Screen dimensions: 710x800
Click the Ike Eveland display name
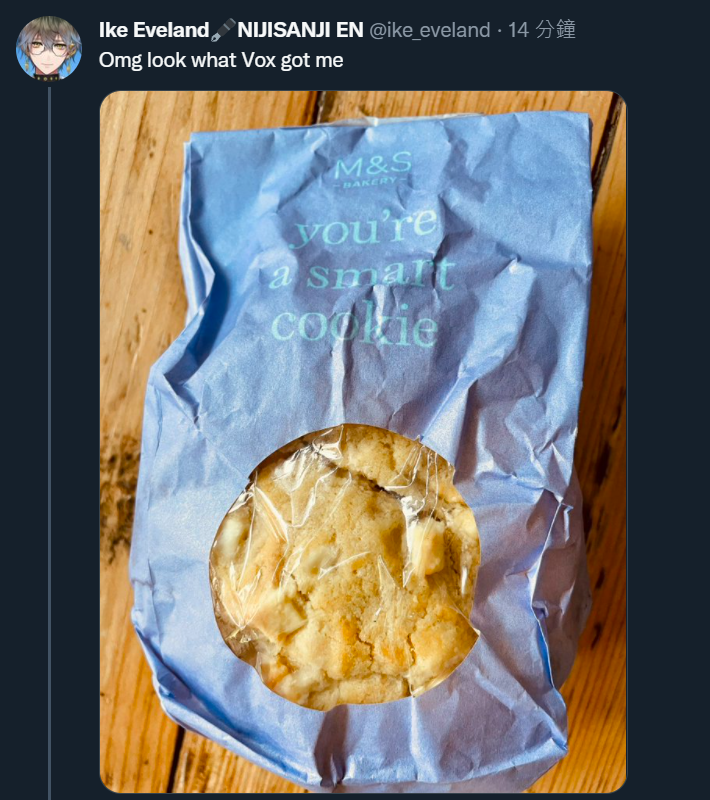[x=154, y=30]
